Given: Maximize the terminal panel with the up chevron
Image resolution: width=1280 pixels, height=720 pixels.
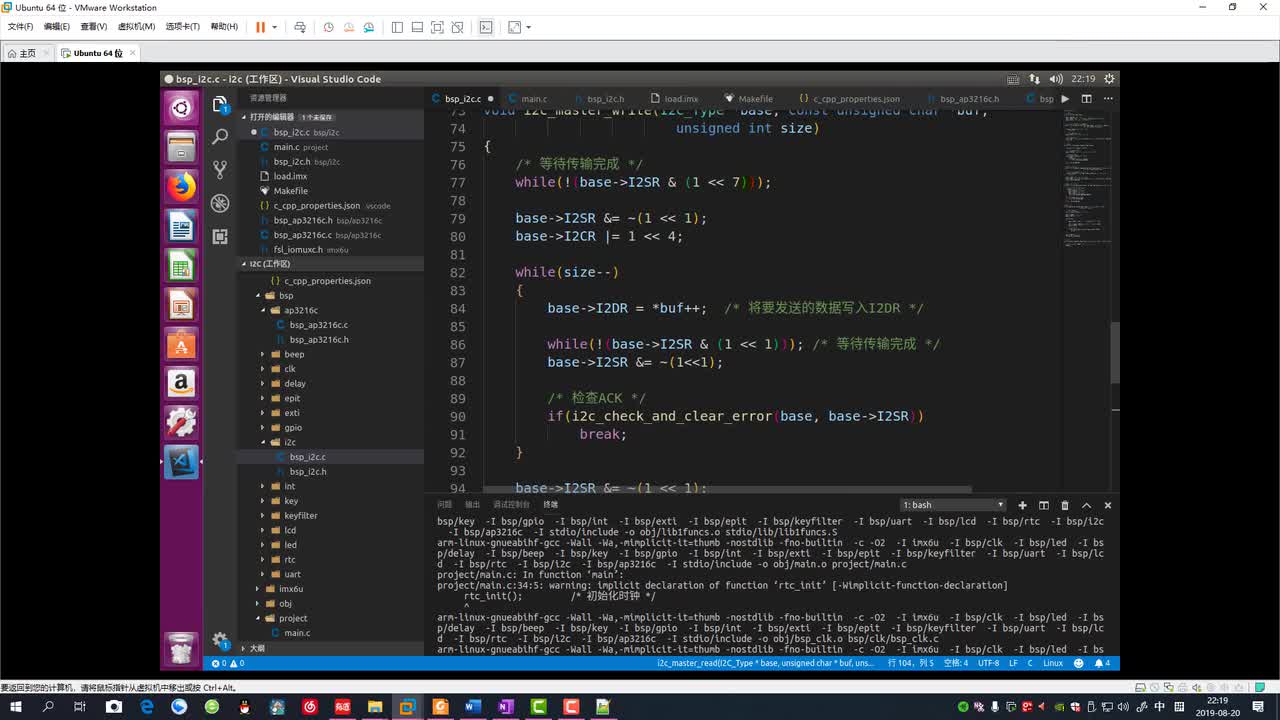Looking at the screenshot, I should pos(1086,505).
